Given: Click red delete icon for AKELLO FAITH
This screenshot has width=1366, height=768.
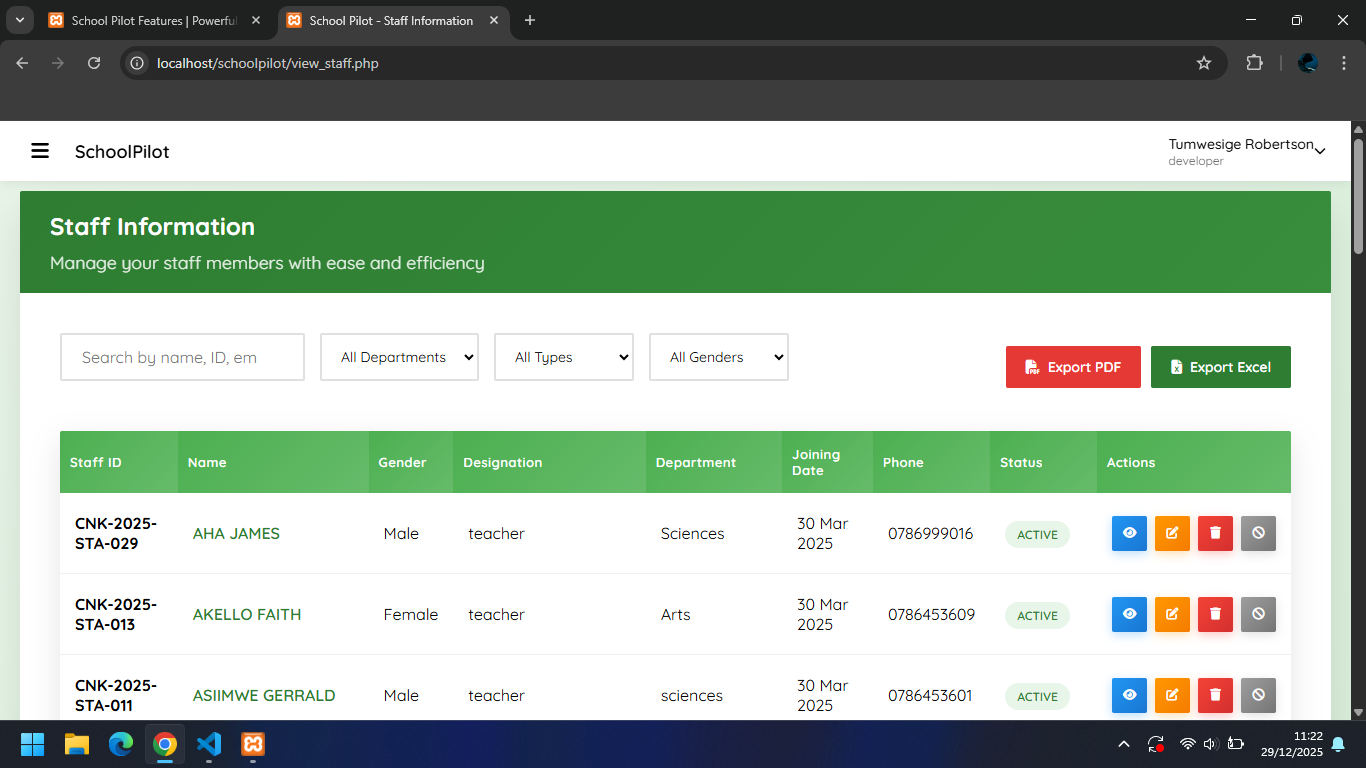Looking at the screenshot, I should pyautogui.click(x=1215, y=614).
